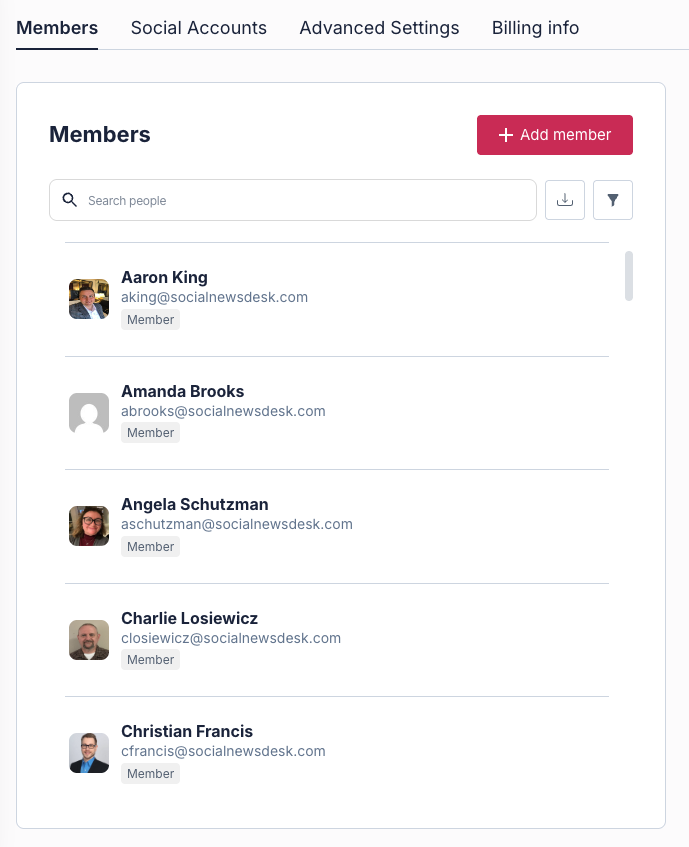
Task: Click Amanda Brooks' placeholder avatar
Action: [89, 413]
